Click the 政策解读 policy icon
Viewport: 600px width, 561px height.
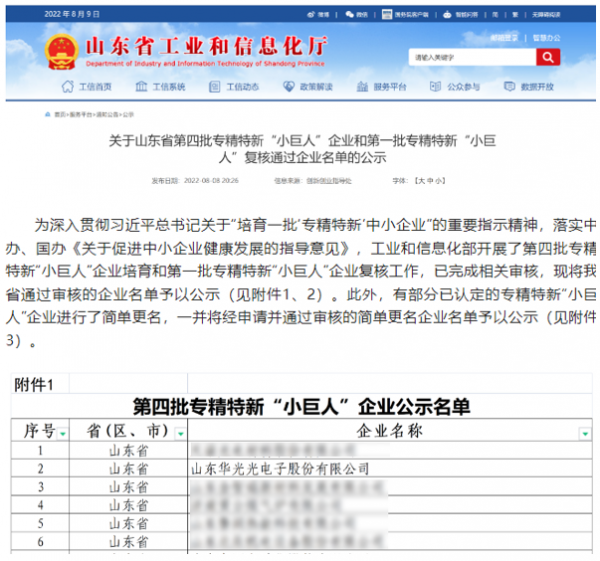287,87
